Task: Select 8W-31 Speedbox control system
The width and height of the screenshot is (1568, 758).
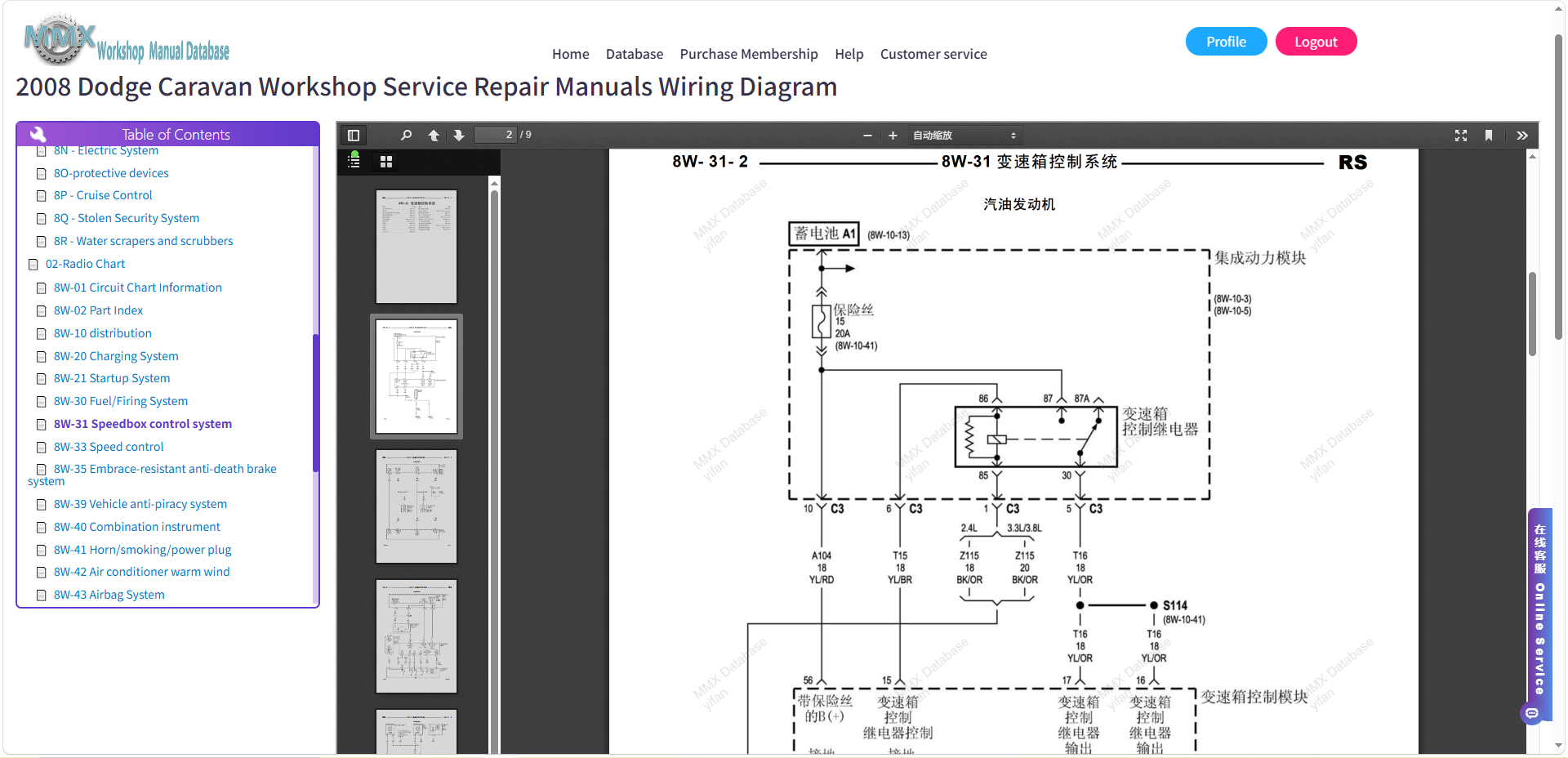Action: pos(143,424)
